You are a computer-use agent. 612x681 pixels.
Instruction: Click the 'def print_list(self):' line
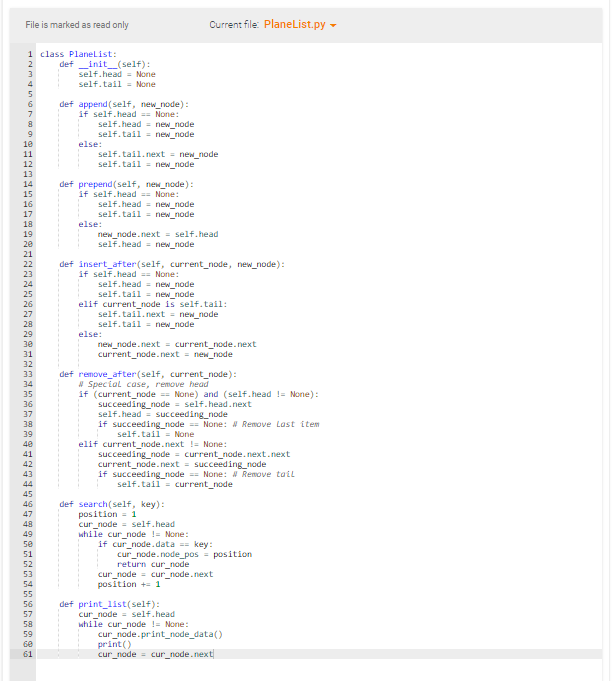[109, 603]
